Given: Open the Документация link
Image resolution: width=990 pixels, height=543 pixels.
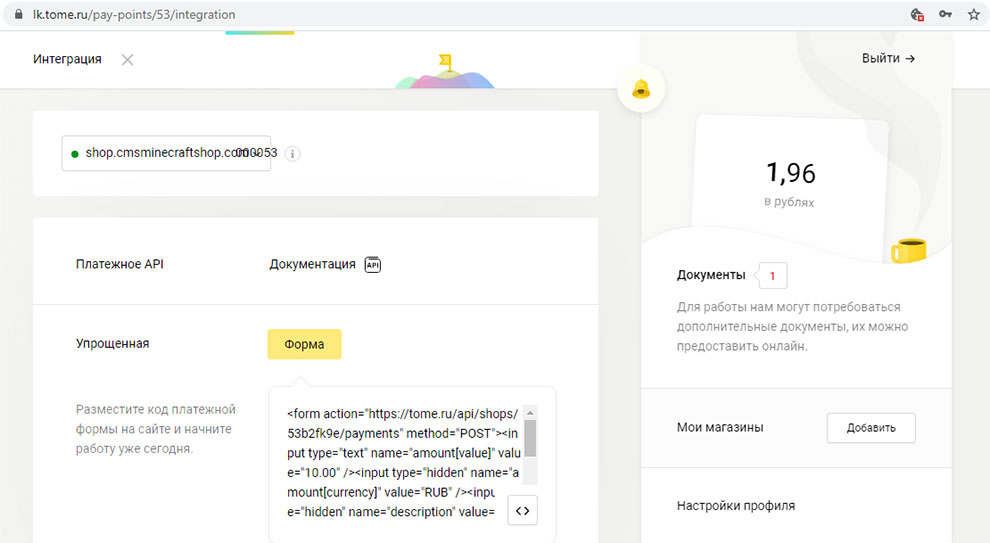Looking at the screenshot, I should click(x=312, y=265).
